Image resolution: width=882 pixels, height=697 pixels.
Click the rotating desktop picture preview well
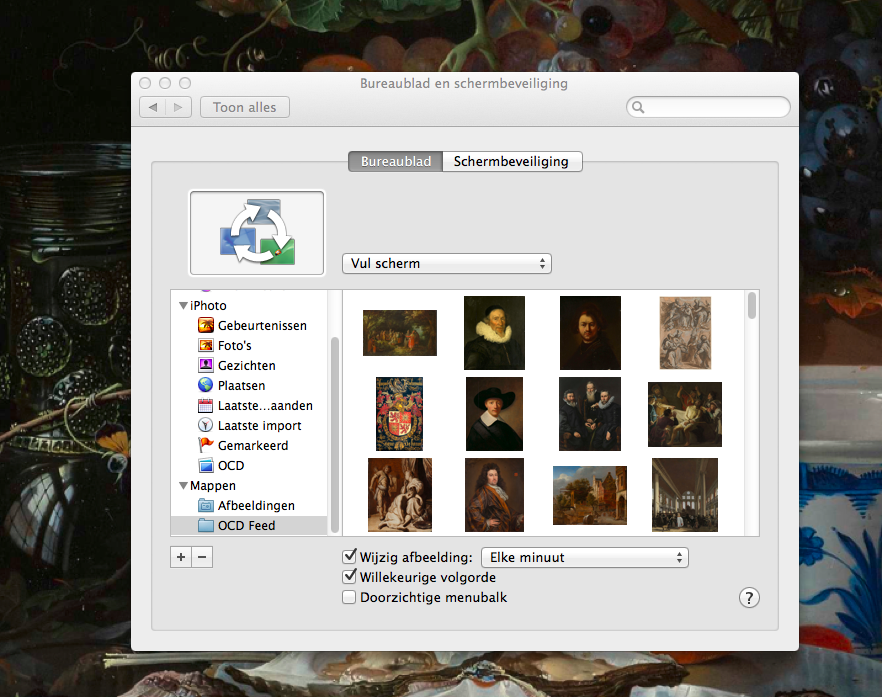[257, 232]
